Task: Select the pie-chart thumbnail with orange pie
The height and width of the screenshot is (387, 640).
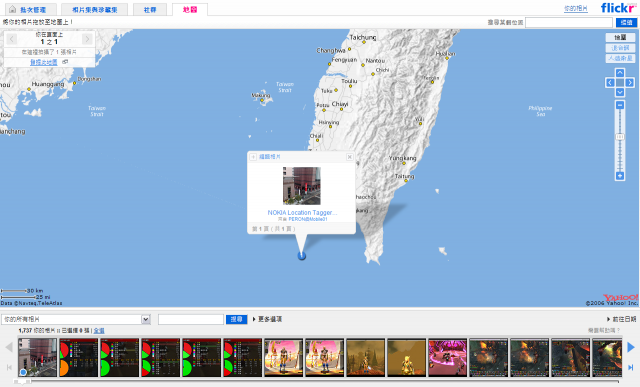Action: pos(79,358)
